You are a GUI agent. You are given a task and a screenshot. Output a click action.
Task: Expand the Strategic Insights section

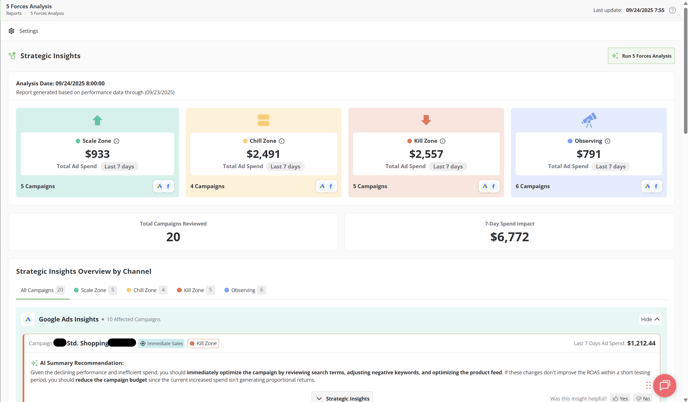tap(343, 398)
